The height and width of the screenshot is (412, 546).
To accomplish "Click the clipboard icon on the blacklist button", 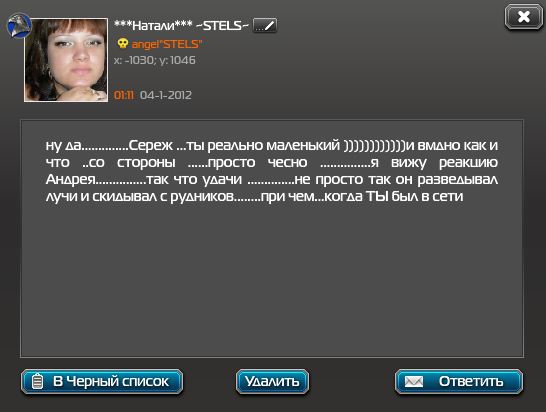I will coord(37,381).
